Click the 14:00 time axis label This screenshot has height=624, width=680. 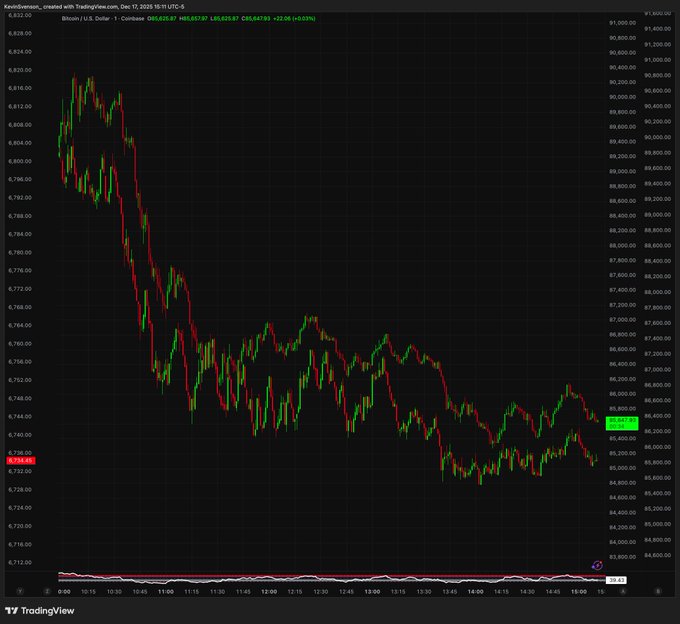(475, 591)
